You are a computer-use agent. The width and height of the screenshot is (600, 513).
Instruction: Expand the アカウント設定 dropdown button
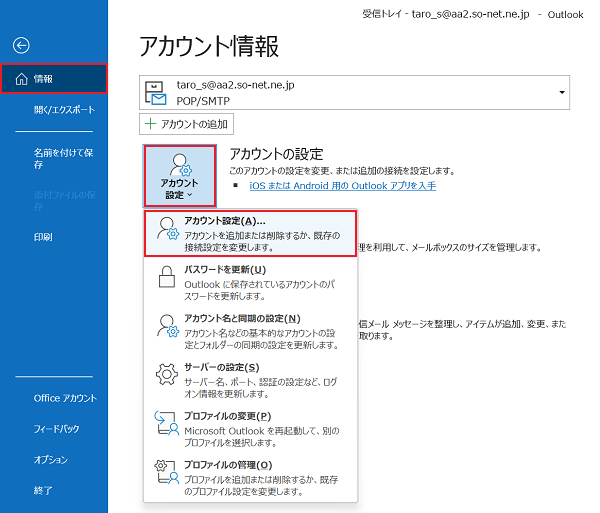[x=179, y=178]
